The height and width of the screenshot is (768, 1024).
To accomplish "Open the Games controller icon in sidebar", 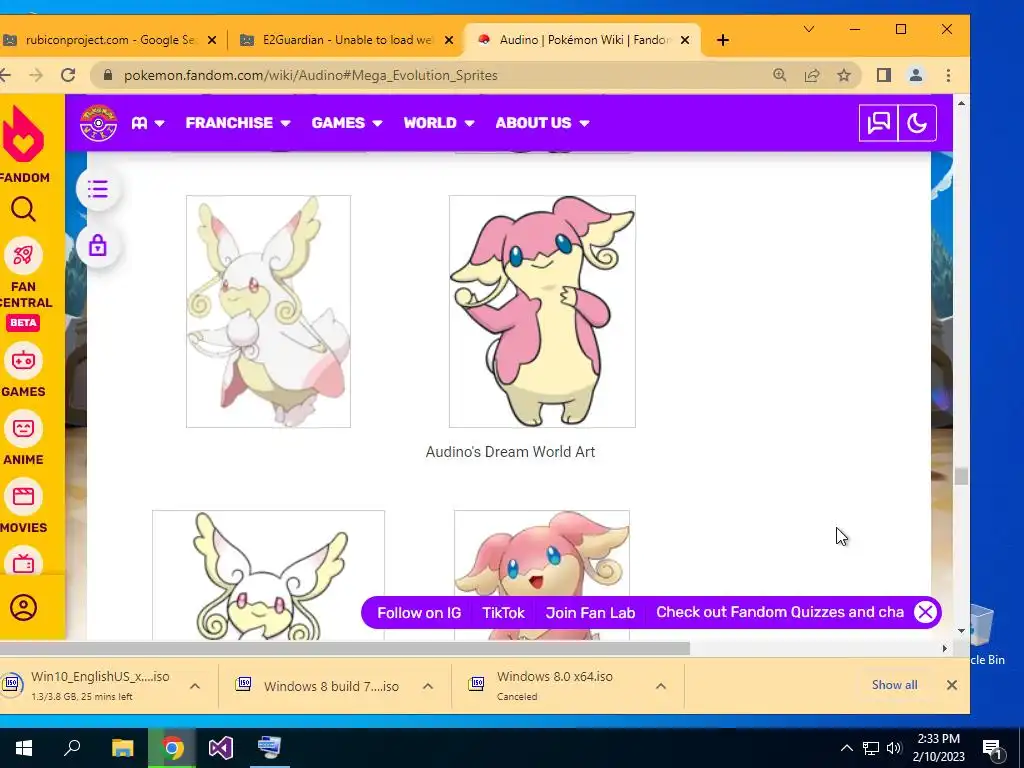I will [x=23, y=360].
